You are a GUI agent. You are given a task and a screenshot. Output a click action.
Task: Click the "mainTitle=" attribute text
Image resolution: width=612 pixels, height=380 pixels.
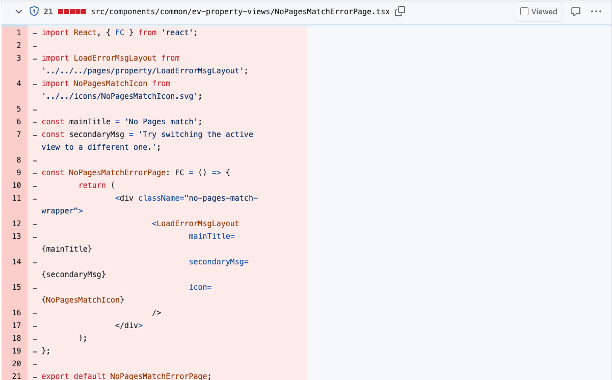click(212, 236)
